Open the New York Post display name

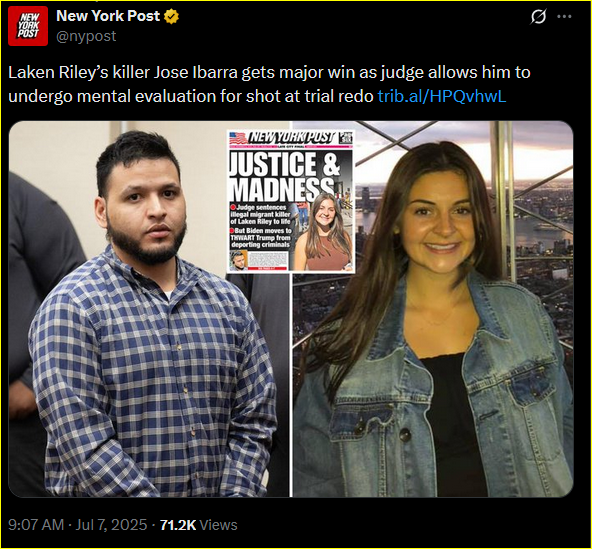coord(108,16)
